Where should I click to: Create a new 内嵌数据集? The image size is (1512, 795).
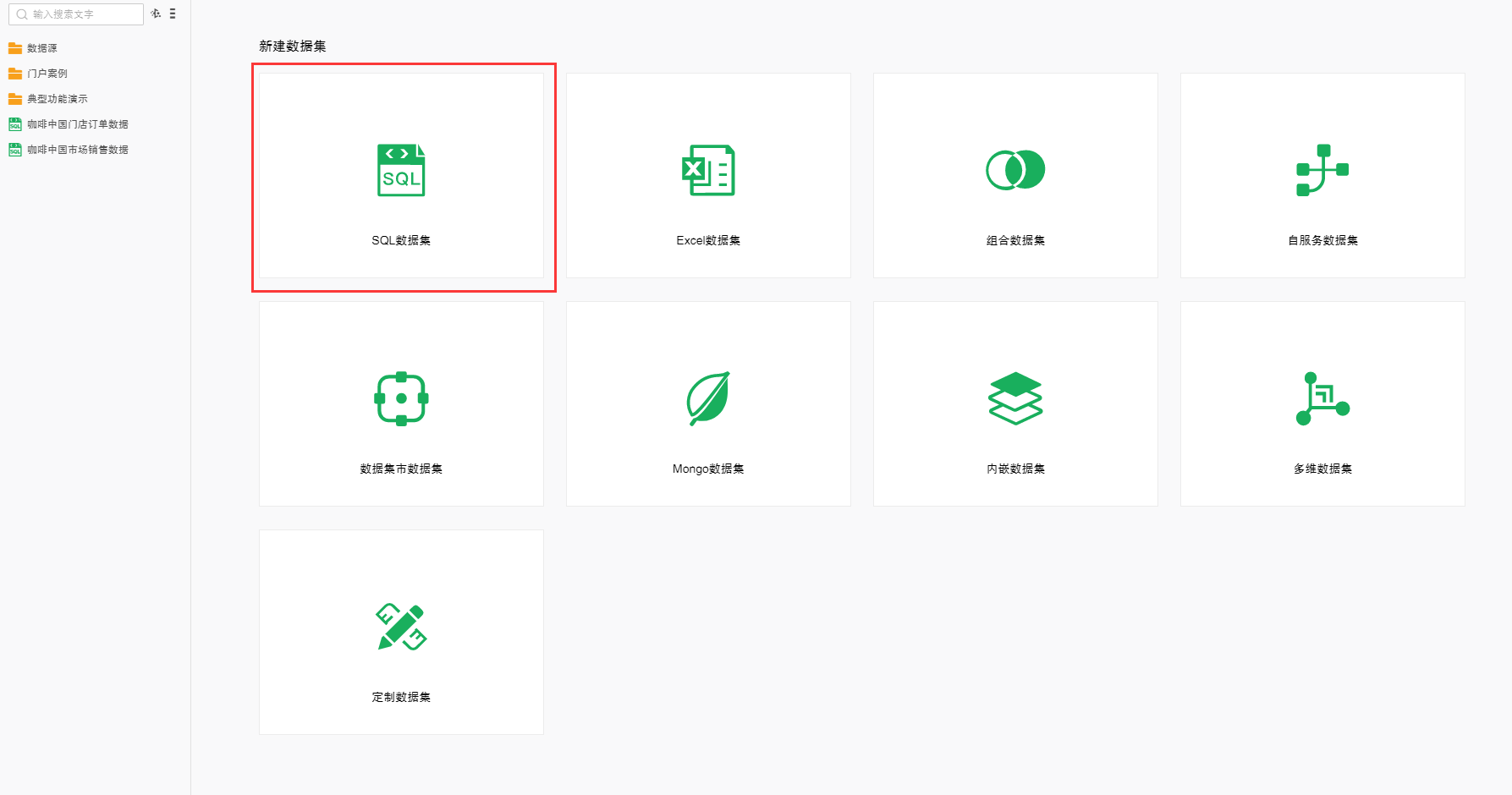(1015, 403)
